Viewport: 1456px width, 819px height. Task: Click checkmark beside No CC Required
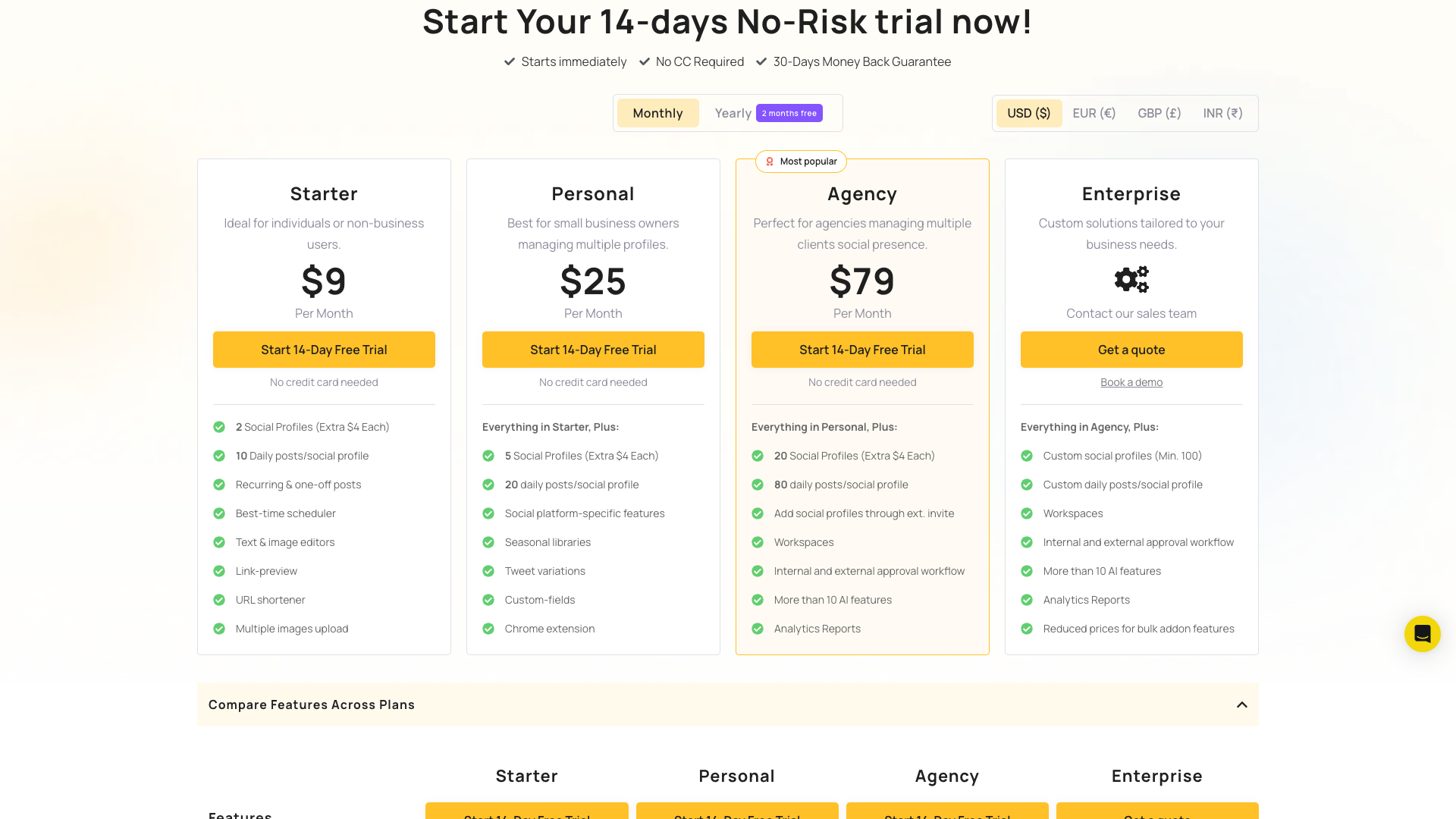[644, 61]
